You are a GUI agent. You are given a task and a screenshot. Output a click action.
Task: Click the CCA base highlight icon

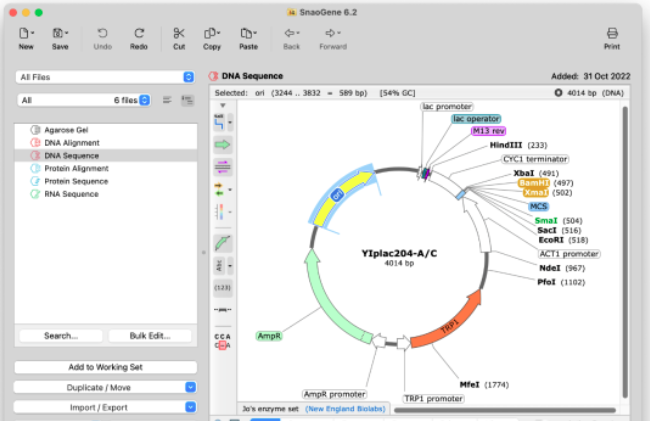click(223, 341)
